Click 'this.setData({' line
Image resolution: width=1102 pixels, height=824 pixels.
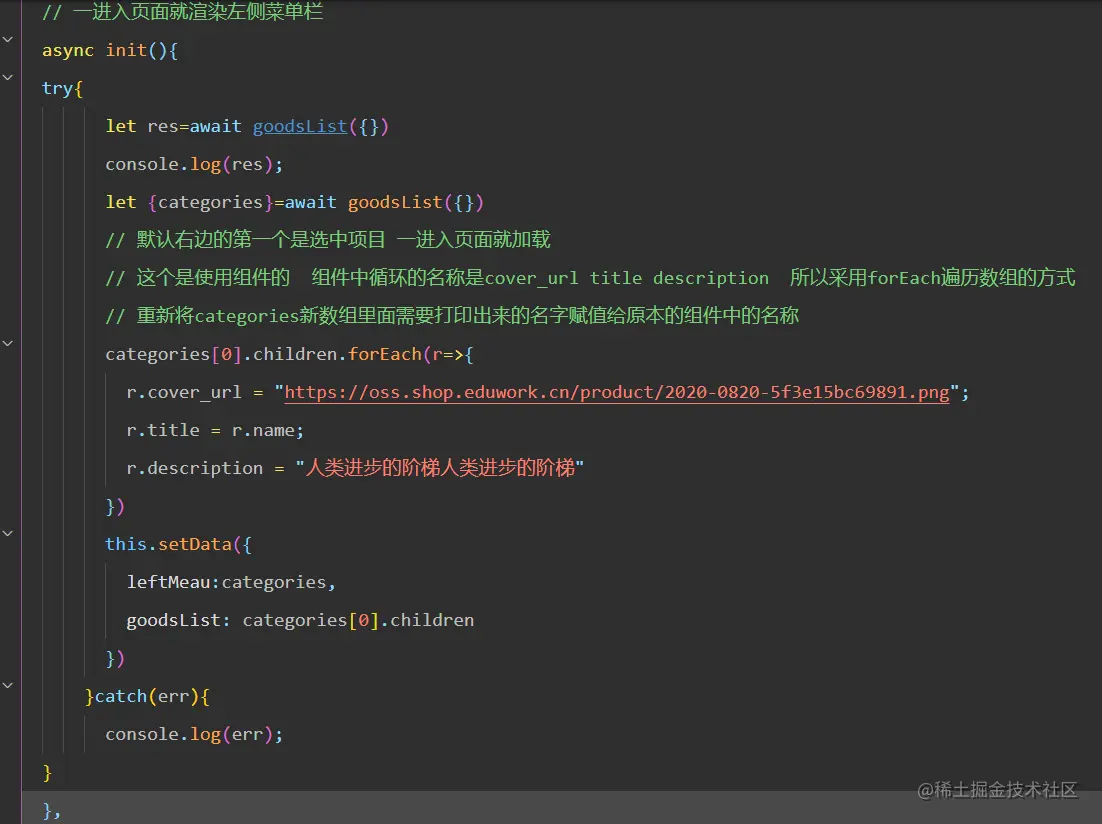tap(179, 544)
